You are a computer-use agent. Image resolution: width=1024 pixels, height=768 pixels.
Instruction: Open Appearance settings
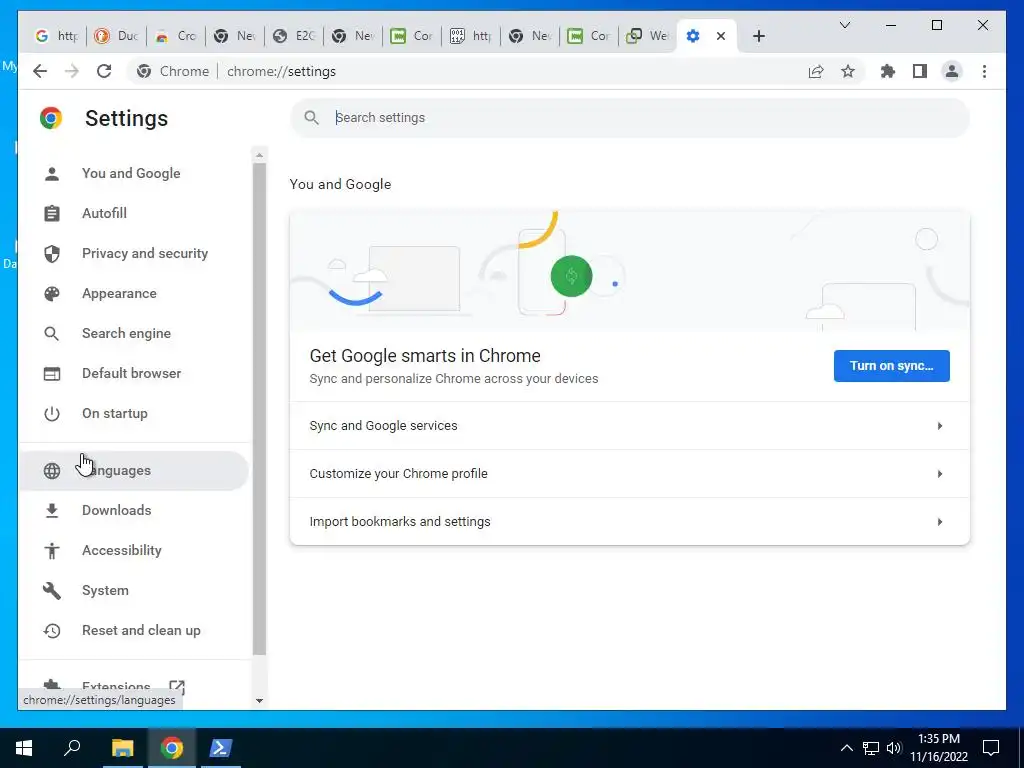(134, 293)
